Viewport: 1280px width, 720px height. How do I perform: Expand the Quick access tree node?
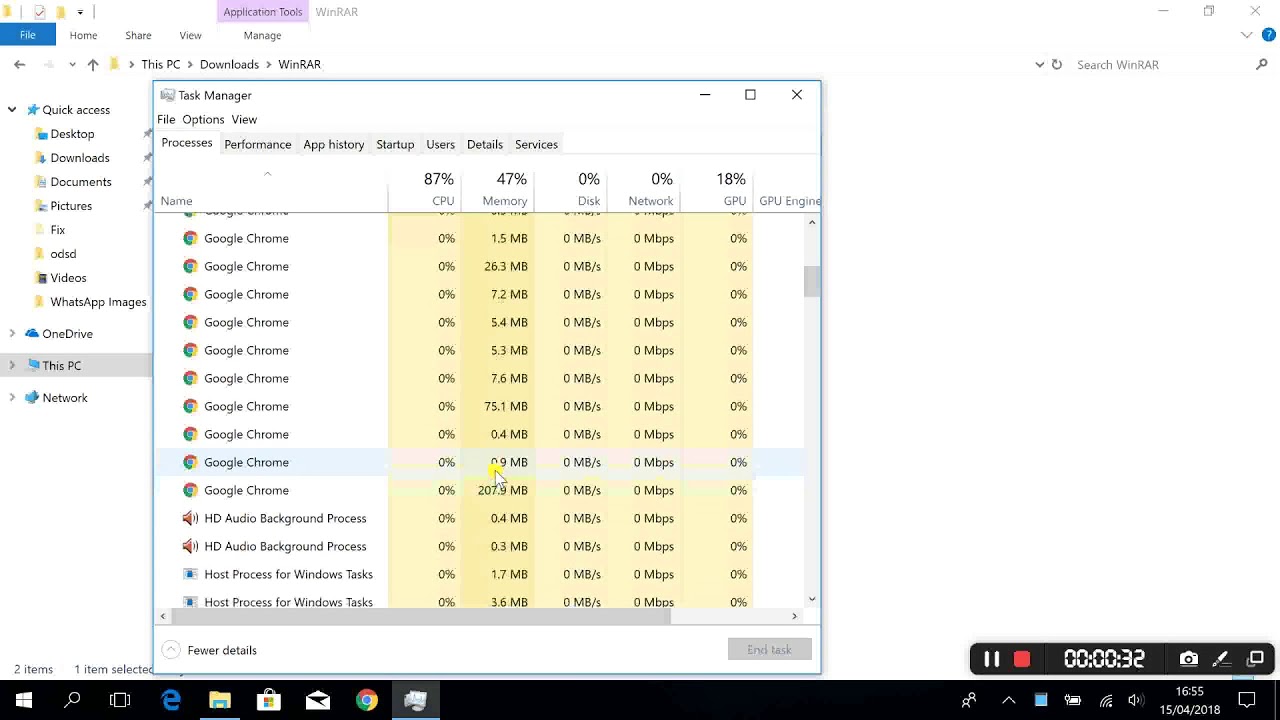(12, 110)
